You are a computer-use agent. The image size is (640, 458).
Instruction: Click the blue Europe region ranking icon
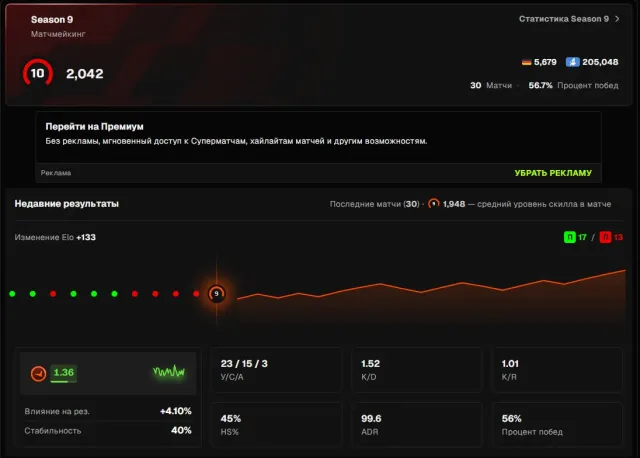[x=573, y=62]
